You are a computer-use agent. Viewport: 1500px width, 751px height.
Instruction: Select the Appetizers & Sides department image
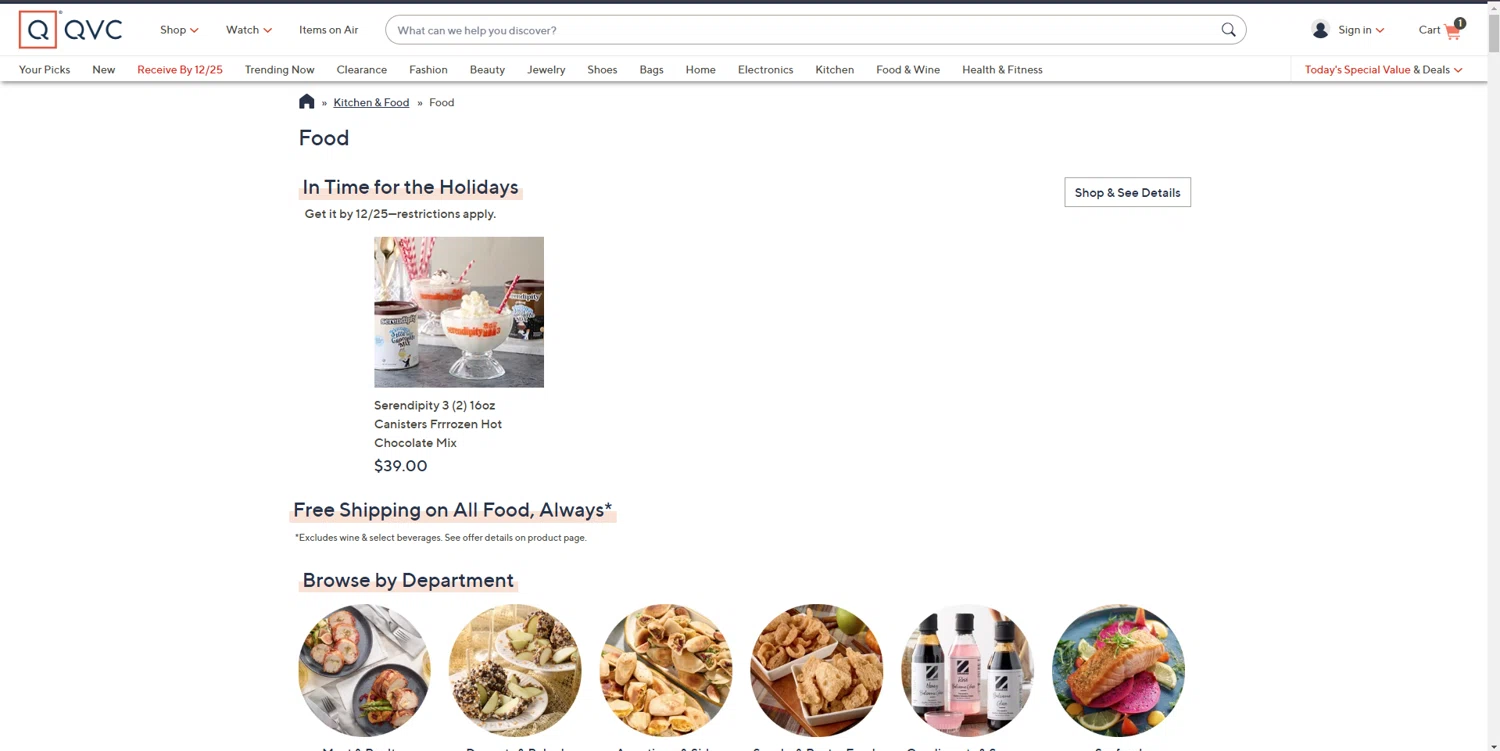click(x=666, y=670)
